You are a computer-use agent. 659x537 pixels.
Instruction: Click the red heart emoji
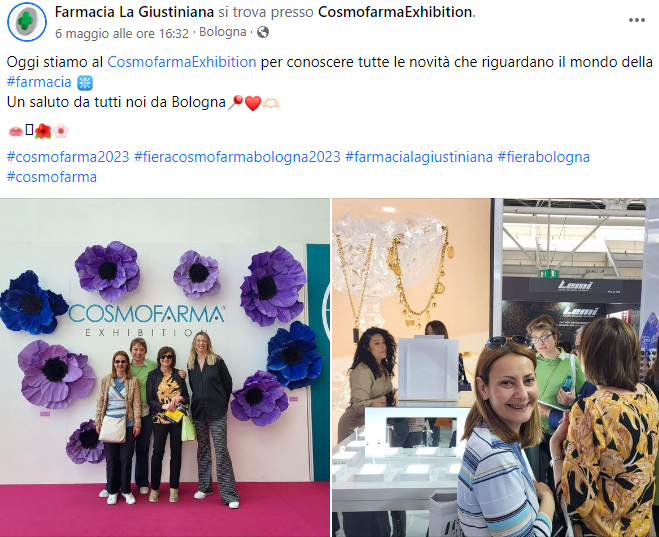coord(253,103)
